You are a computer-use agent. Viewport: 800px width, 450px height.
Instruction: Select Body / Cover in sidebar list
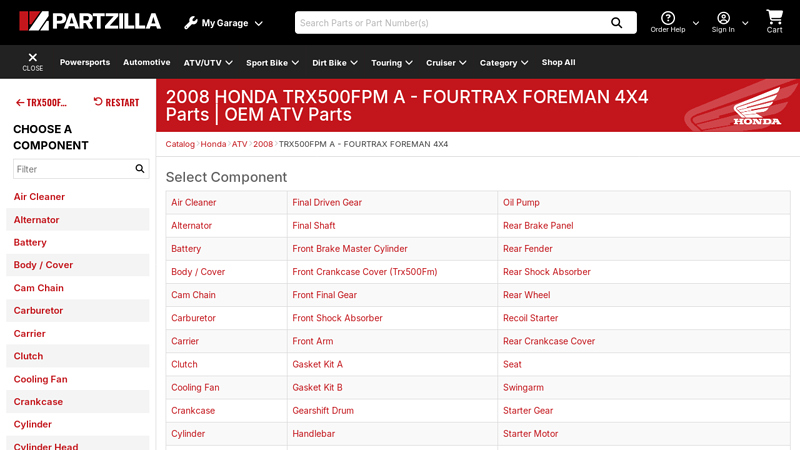43,265
